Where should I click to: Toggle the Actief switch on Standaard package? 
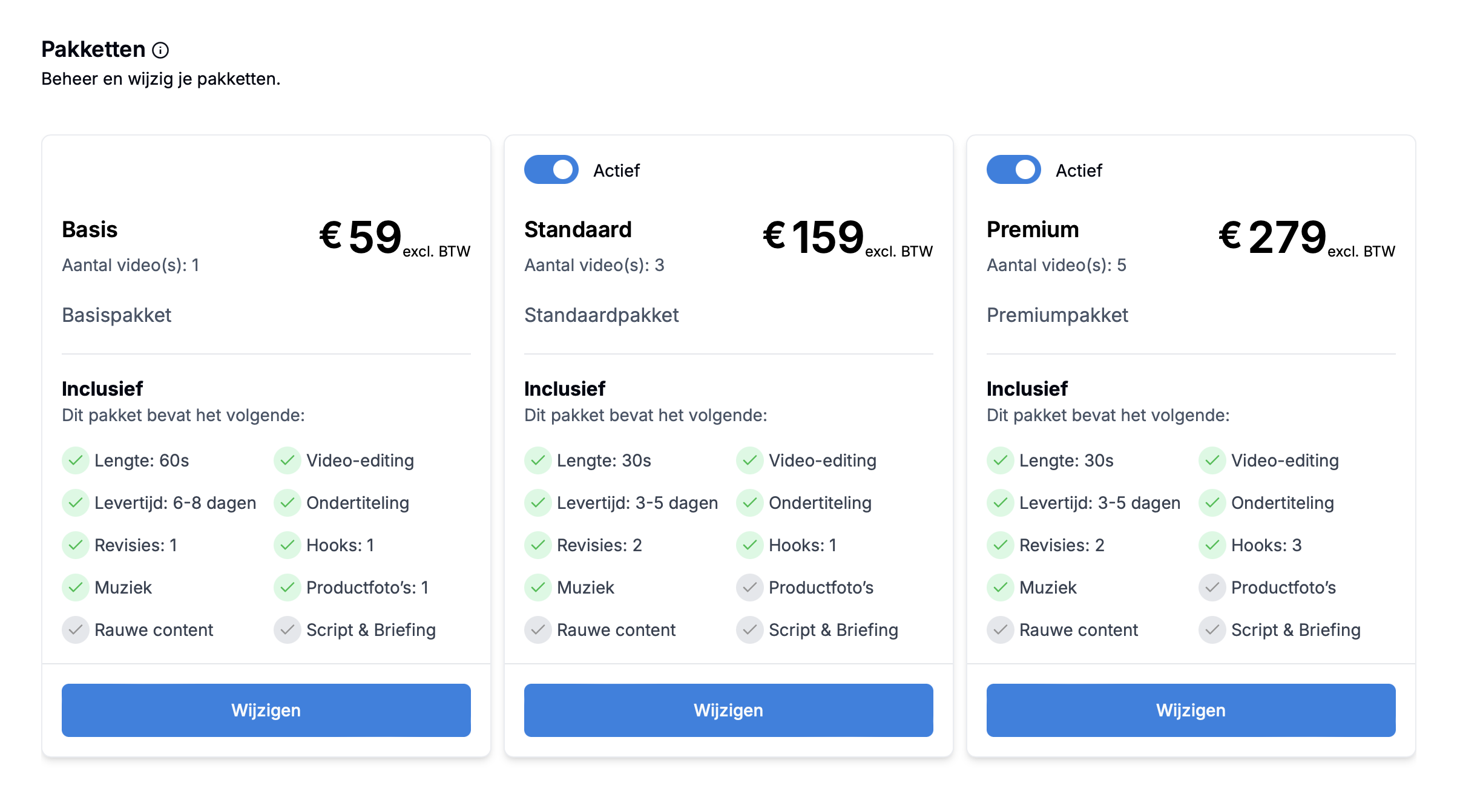[551, 170]
